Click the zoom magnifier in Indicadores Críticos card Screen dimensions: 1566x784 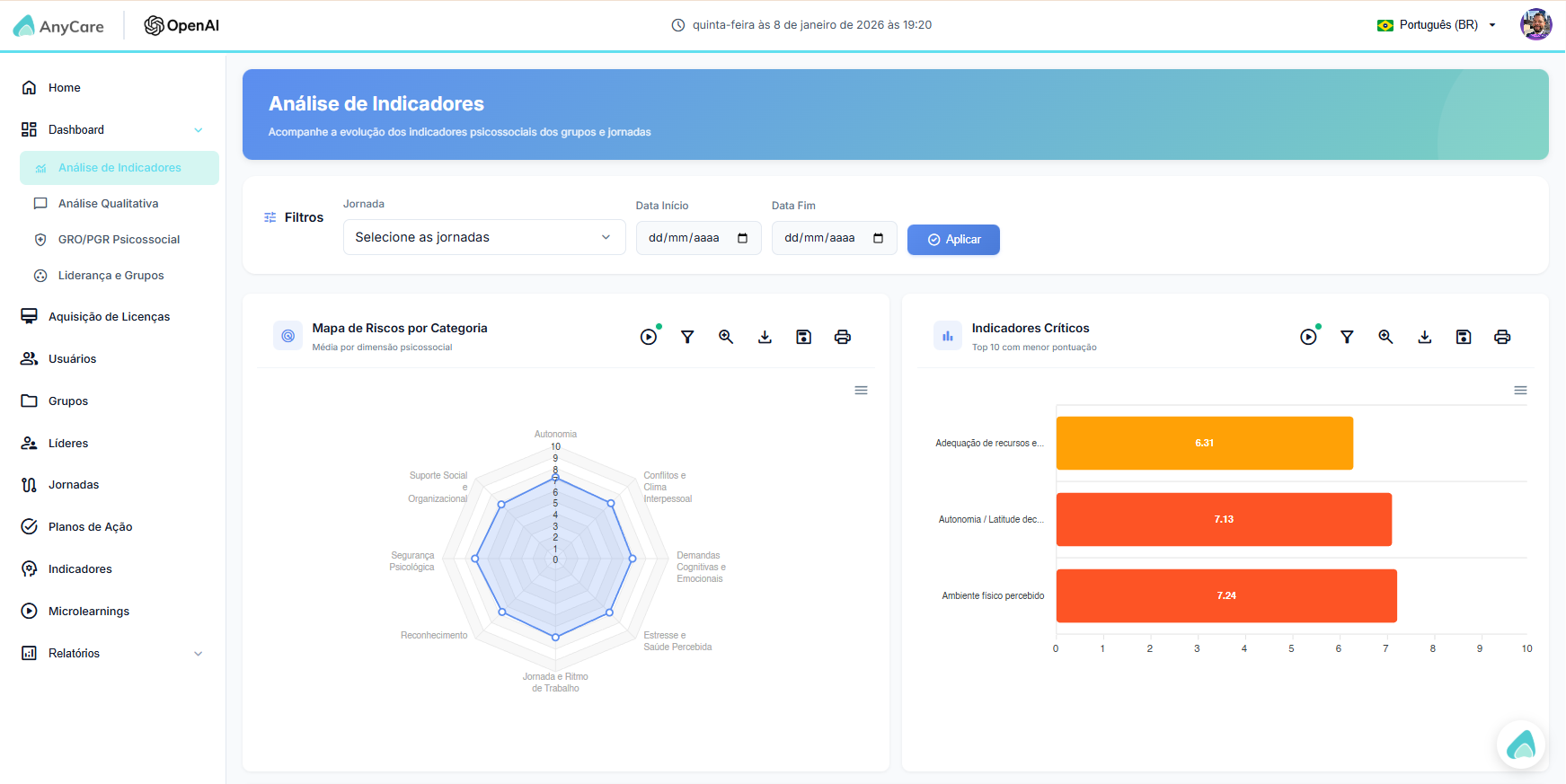1385,337
